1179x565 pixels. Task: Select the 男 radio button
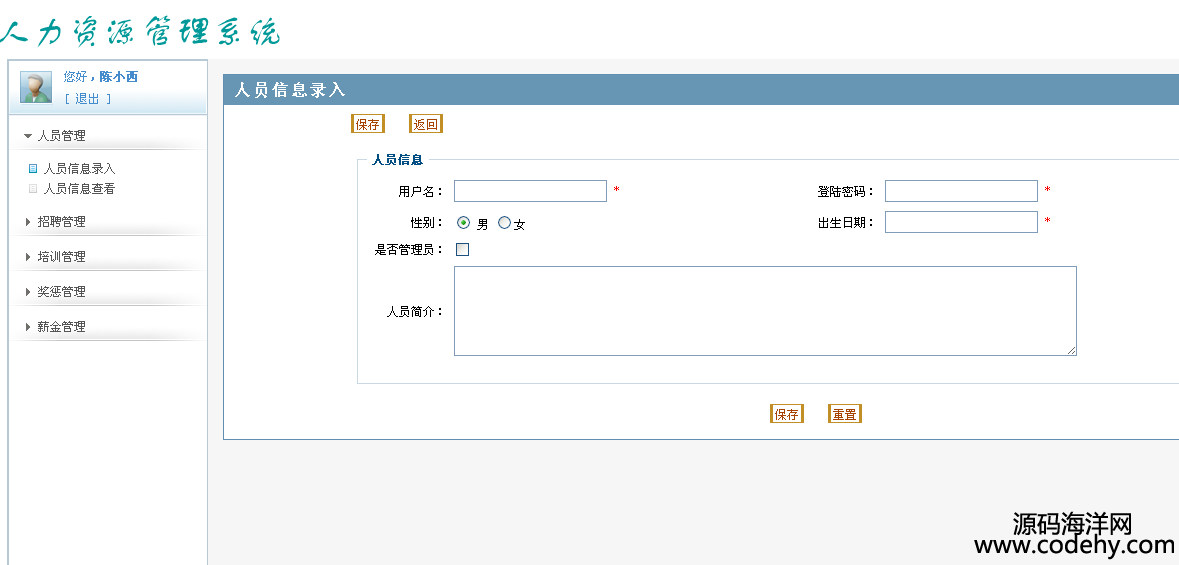pyautogui.click(x=463, y=223)
